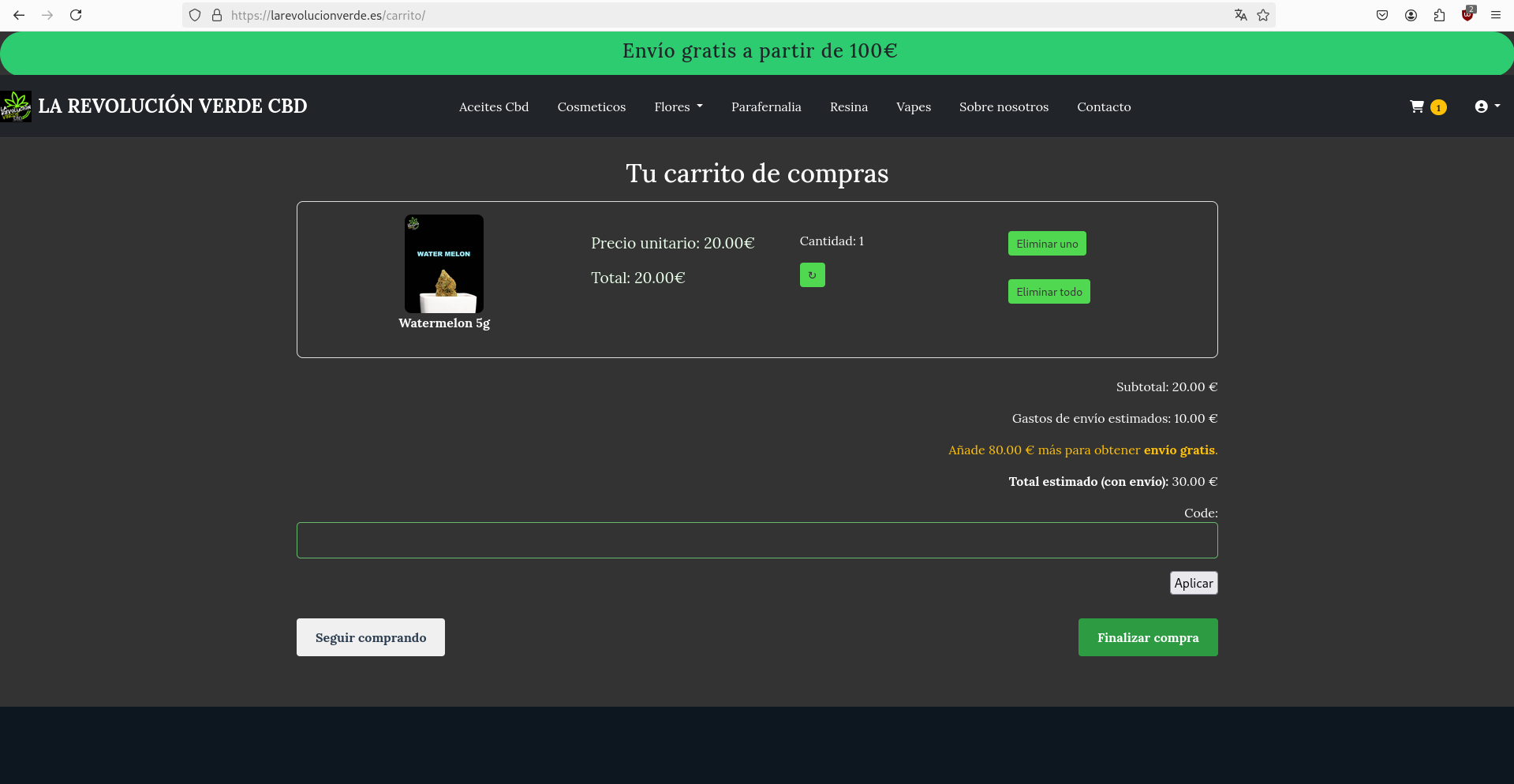This screenshot has height=784, width=1514.
Task: Open the user account dropdown
Action: (x=1486, y=106)
